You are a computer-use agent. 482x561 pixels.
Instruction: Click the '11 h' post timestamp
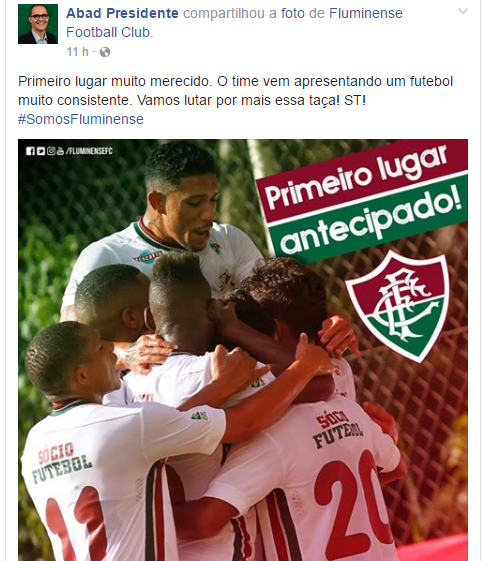click(x=77, y=52)
